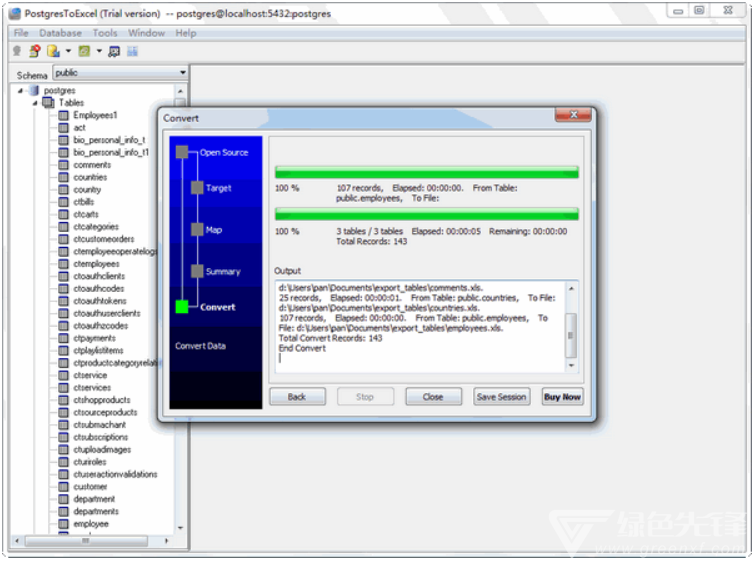Image resolution: width=756 pixels, height=563 pixels.
Task: Click the lower overall tables progress bar
Action: click(x=427, y=214)
